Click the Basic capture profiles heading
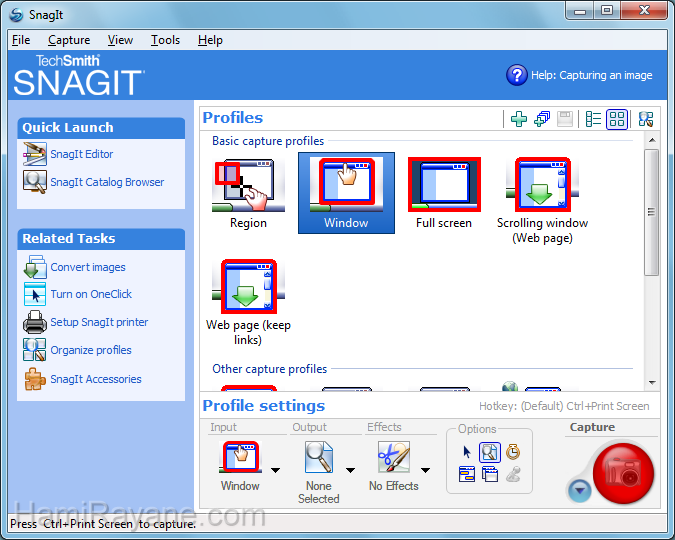Viewport: 675px width, 540px height. (x=268, y=141)
